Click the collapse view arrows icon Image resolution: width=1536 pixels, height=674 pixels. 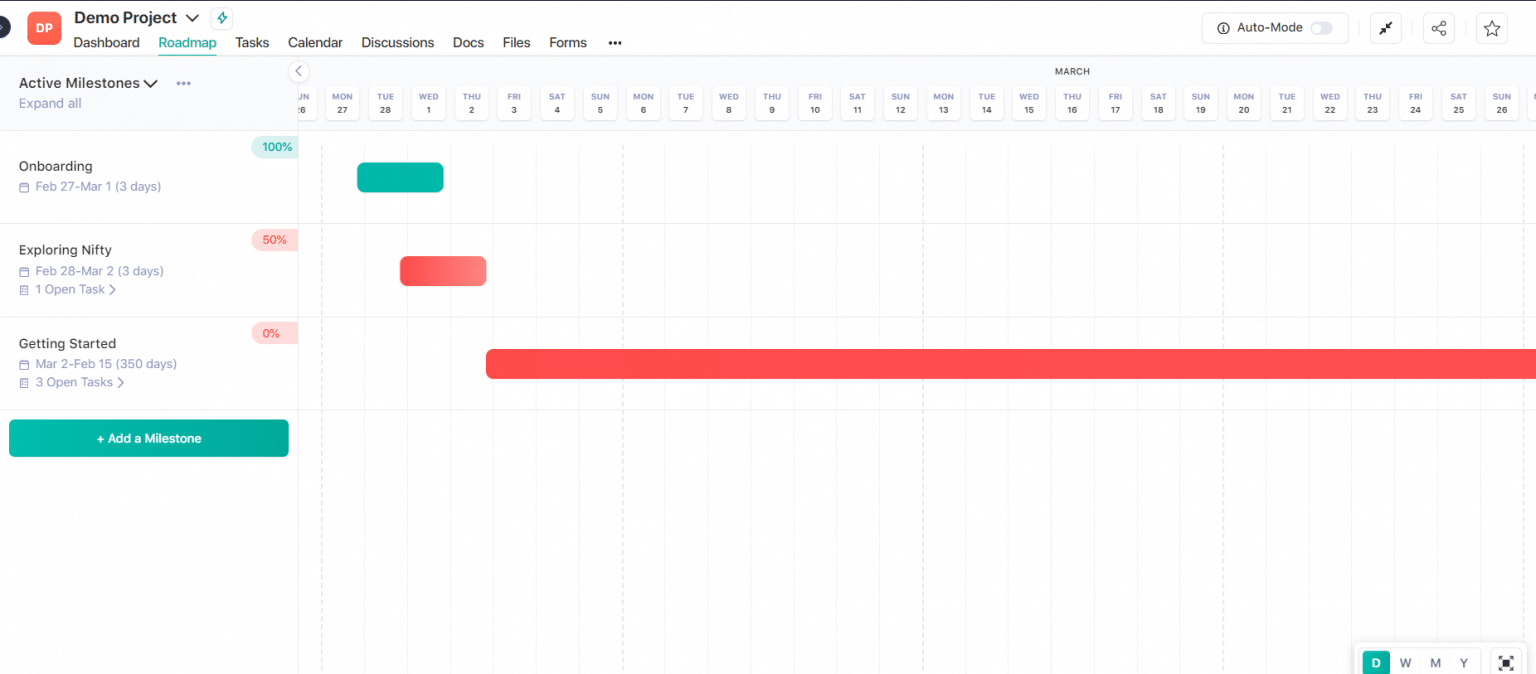(x=1385, y=28)
